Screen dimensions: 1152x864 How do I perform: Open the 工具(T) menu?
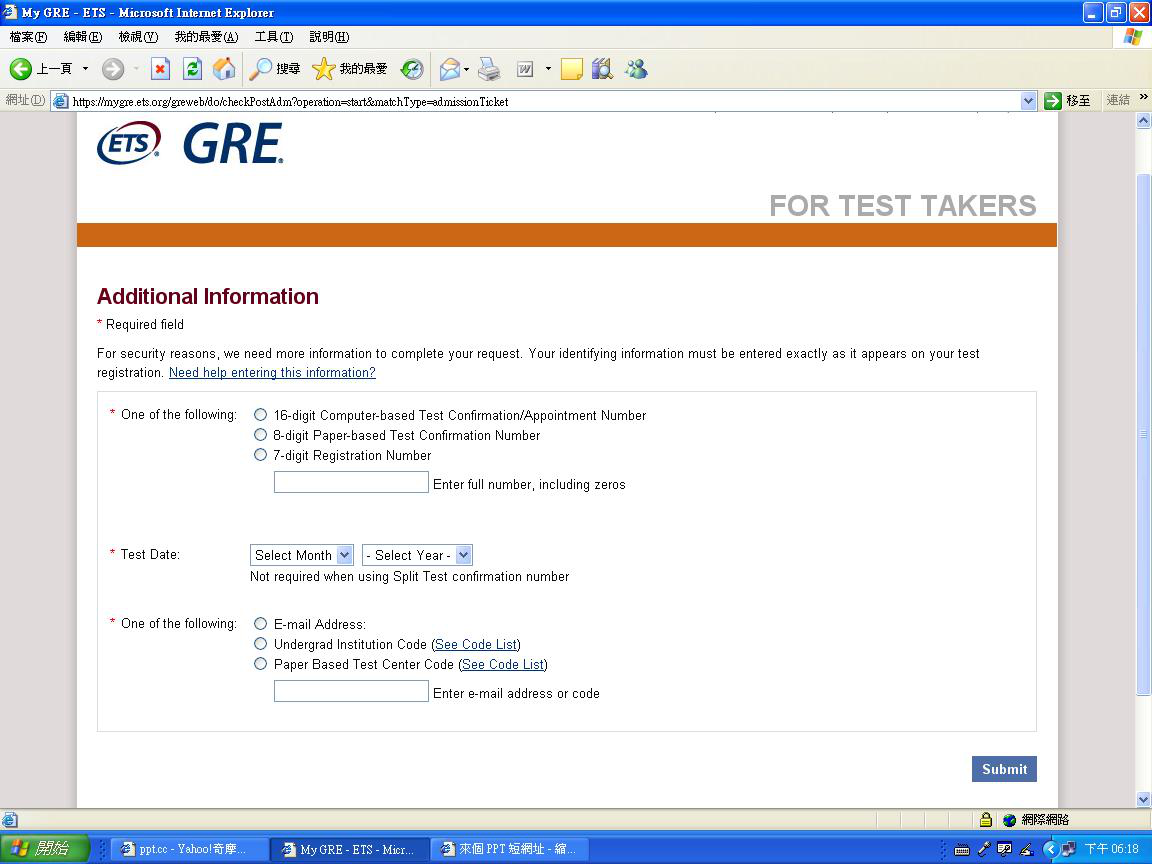274,37
